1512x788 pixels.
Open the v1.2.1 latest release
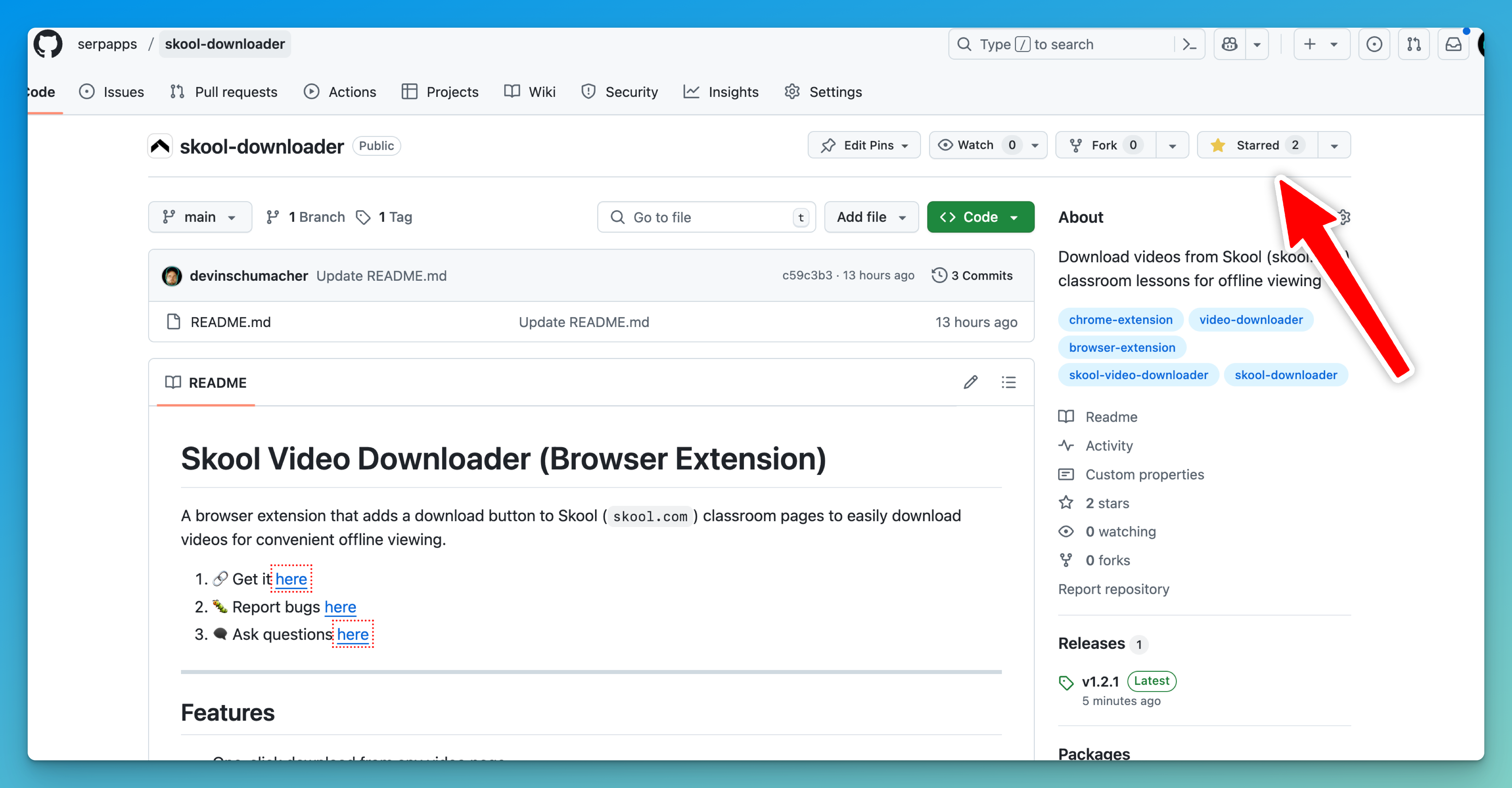point(1100,681)
